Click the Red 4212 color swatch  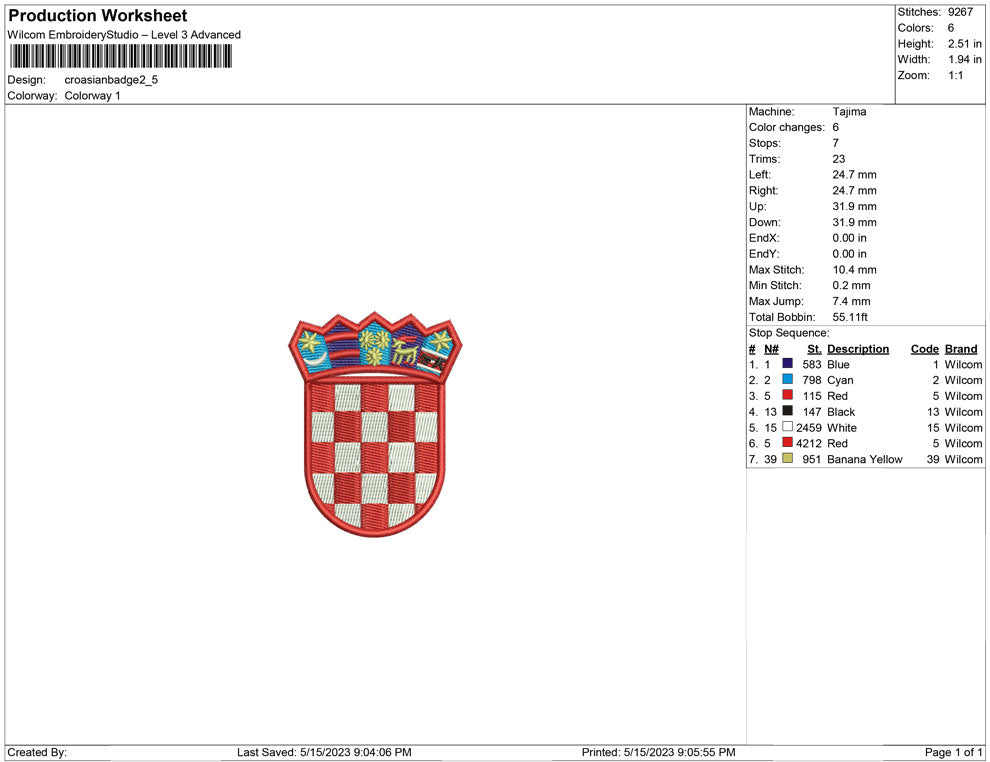click(786, 443)
